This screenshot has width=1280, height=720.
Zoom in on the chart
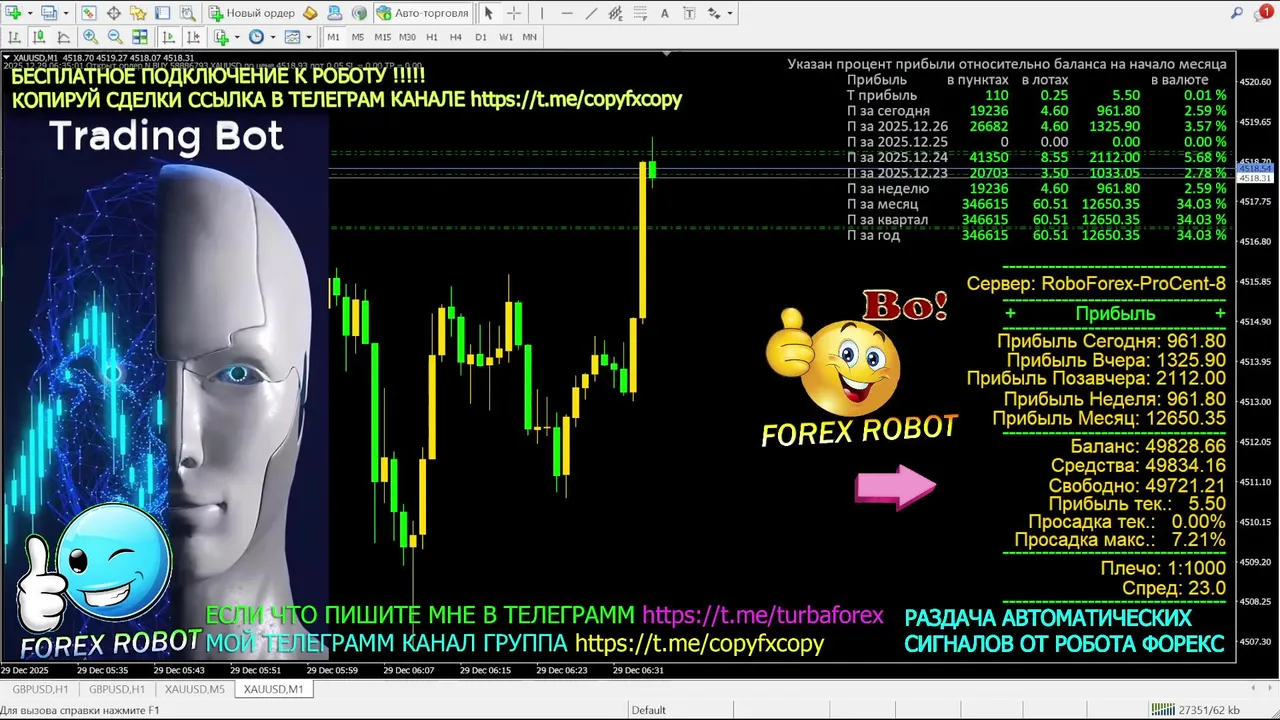pyautogui.click(x=91, y=37)
